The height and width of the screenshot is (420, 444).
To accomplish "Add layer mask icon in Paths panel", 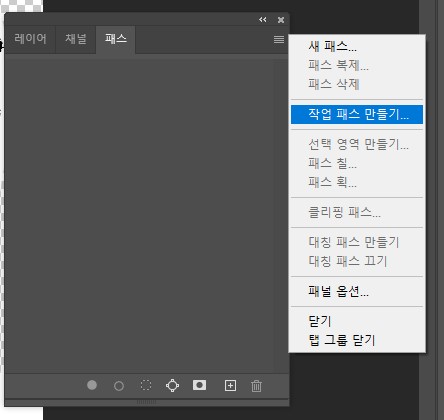I will tap(199, 385).
